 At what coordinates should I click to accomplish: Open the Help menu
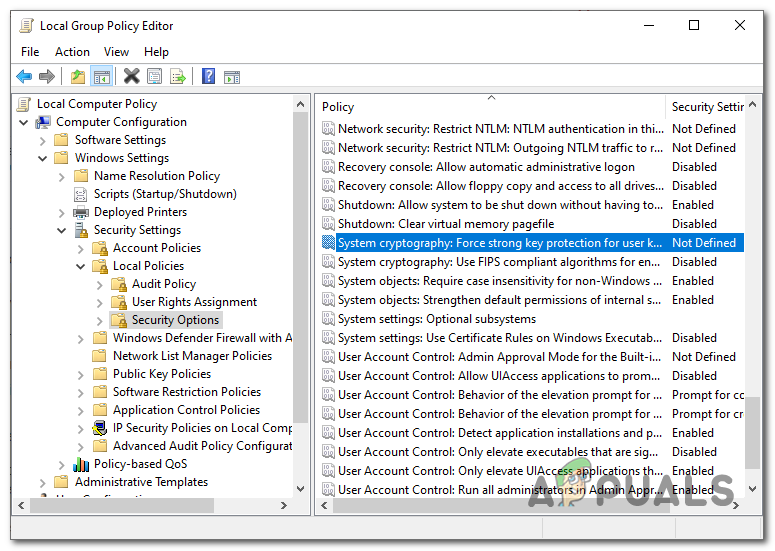[156, 52]
